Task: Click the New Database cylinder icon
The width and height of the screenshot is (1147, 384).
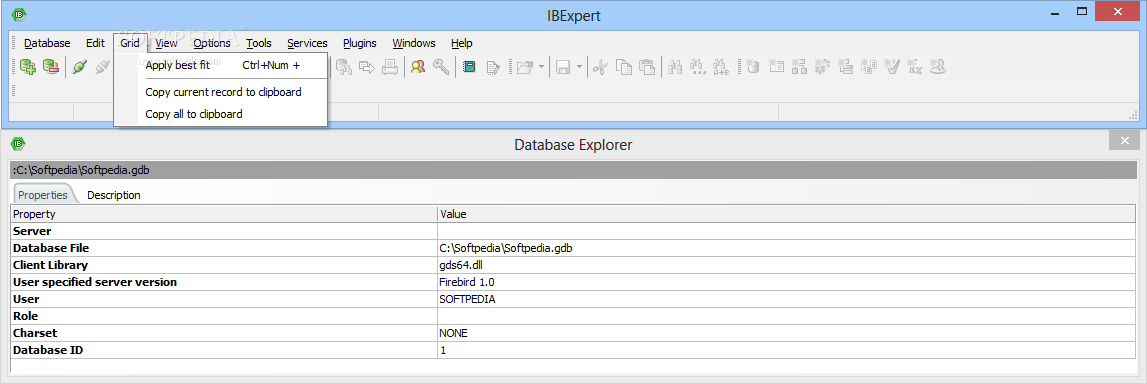Action: coord(753,67)
